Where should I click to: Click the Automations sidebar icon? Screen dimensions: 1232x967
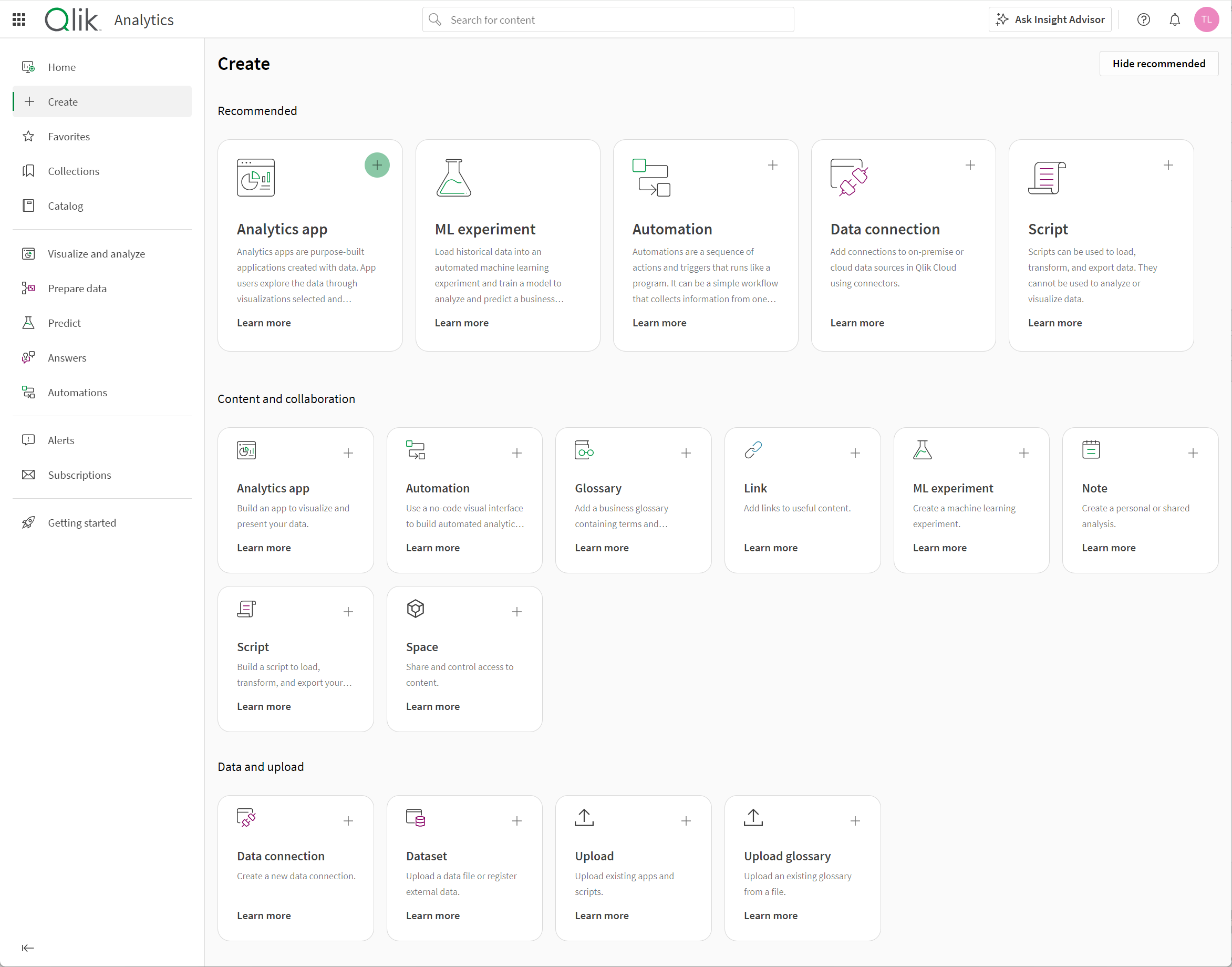click(x=29, y=392)
